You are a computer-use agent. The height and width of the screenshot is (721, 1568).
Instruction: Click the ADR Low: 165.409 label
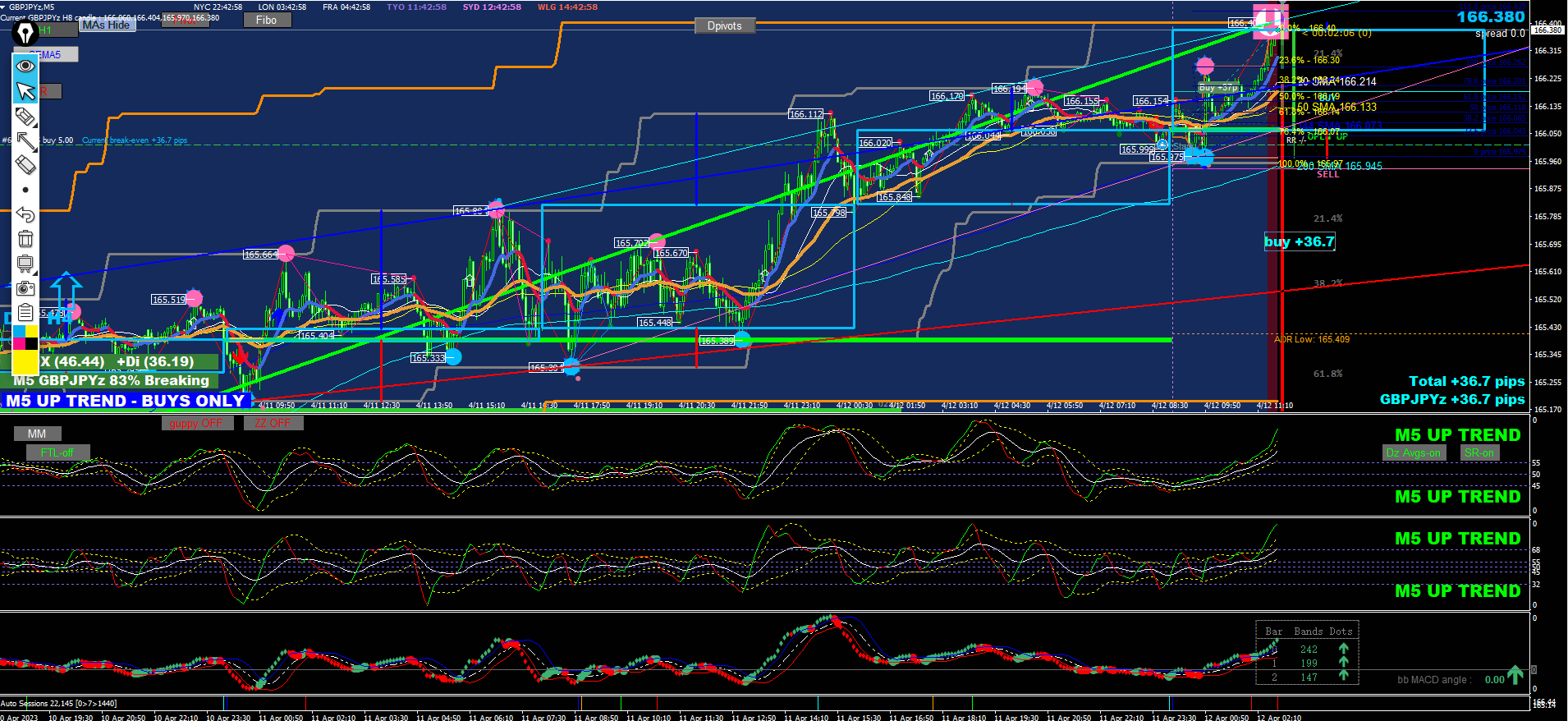click(1312, 339)
